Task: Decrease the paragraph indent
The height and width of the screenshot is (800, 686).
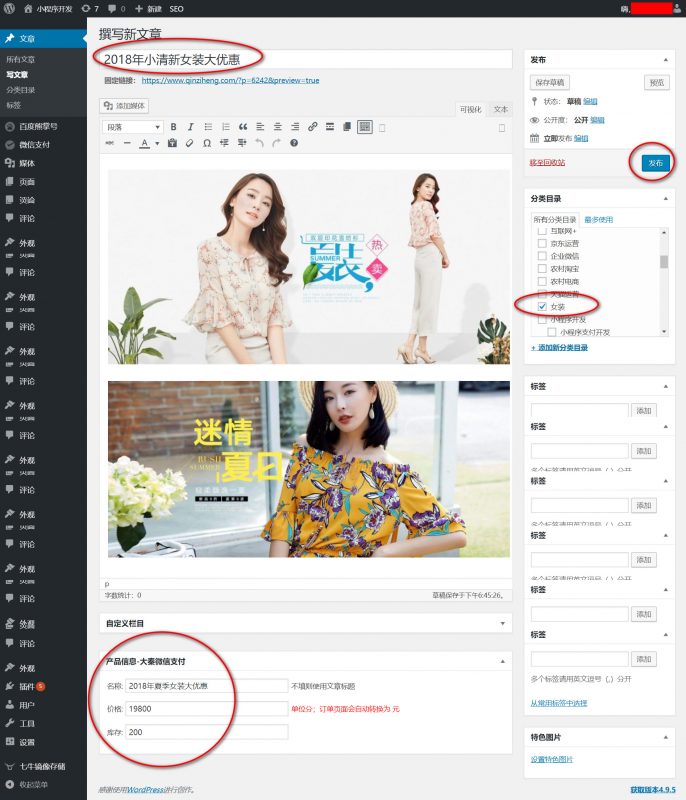Action: 224,143
